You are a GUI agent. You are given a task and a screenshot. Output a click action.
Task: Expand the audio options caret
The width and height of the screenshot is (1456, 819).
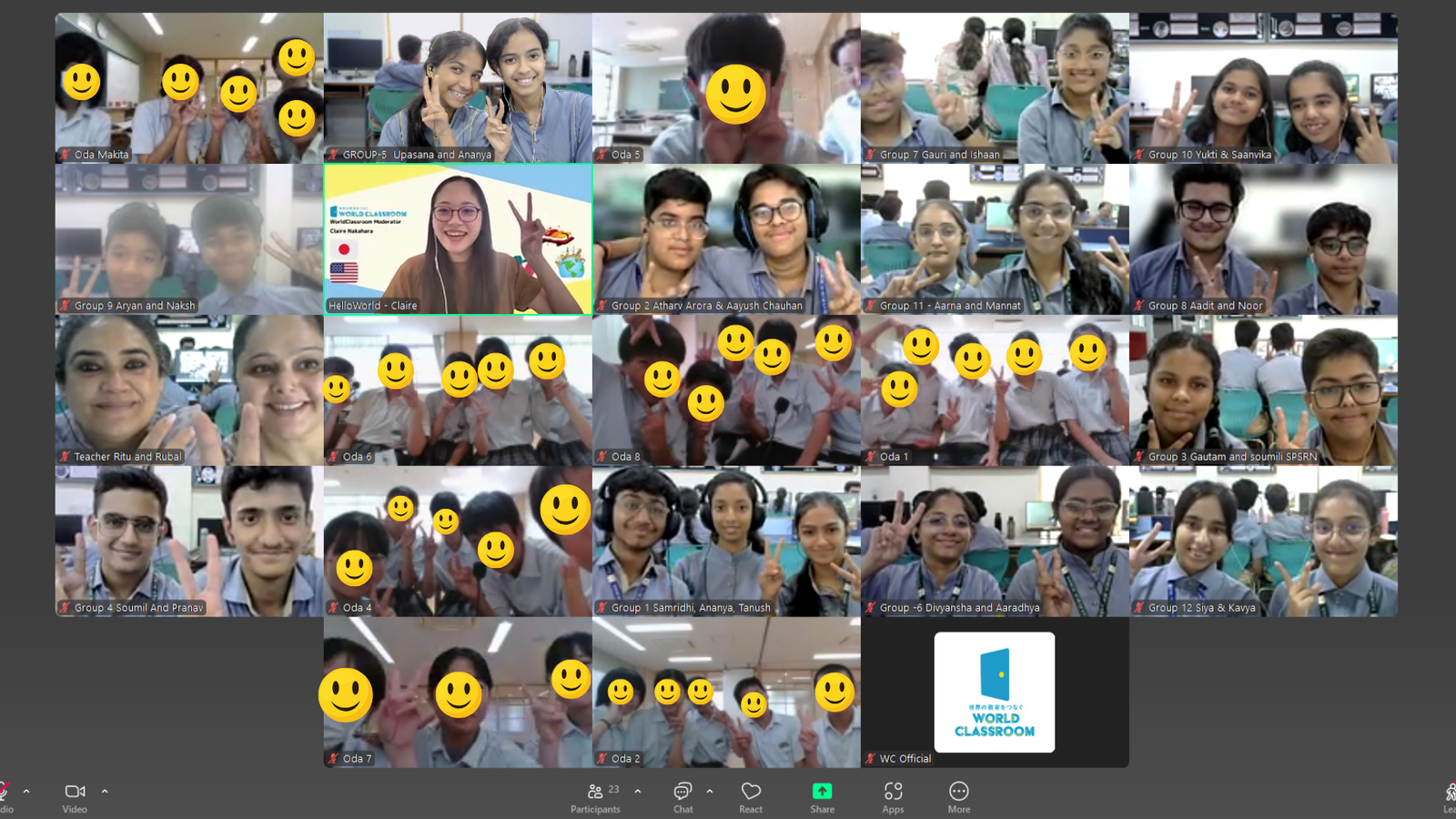(26, 792)
